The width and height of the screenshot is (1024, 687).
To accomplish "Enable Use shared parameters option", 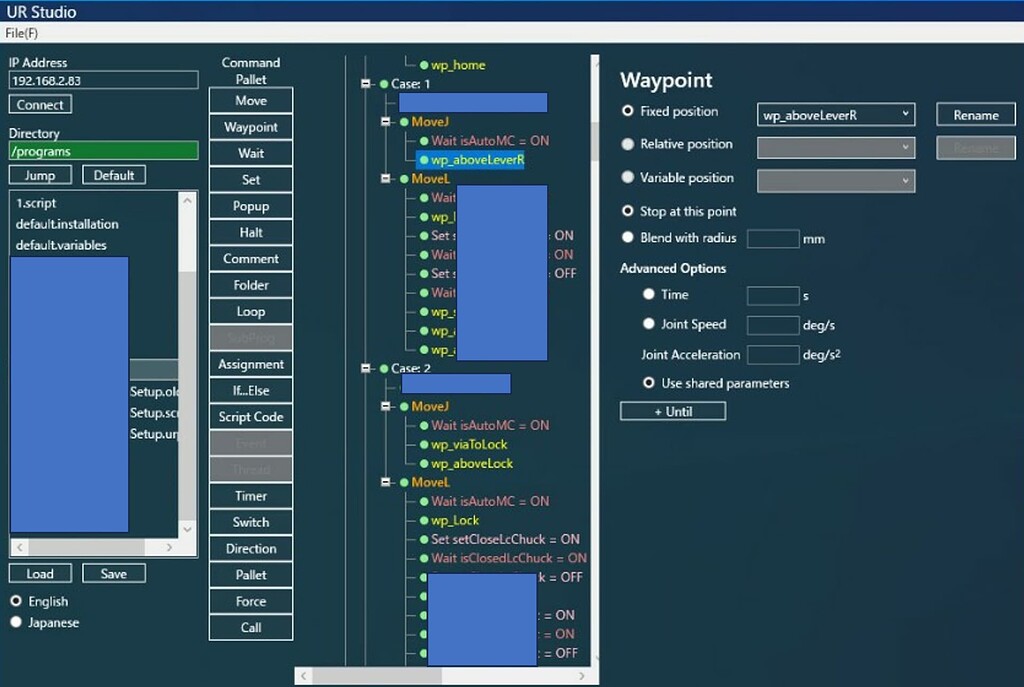I will [x=648, y=383].
